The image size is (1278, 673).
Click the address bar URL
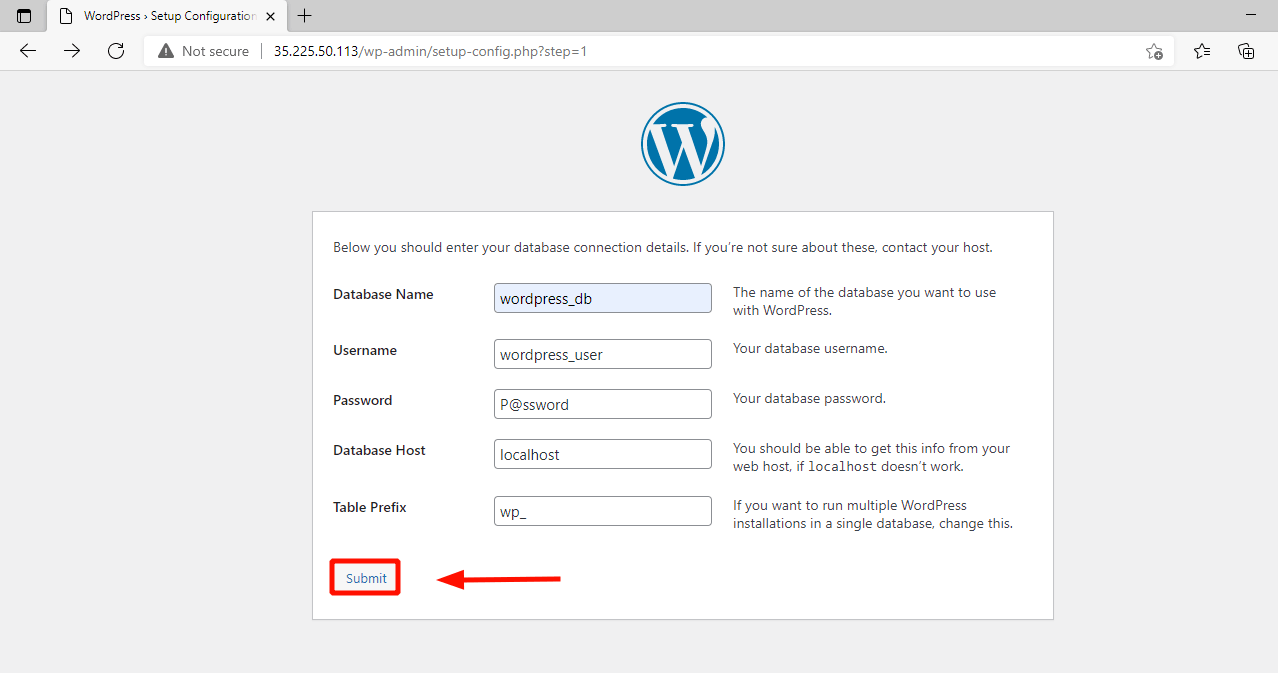430,51
